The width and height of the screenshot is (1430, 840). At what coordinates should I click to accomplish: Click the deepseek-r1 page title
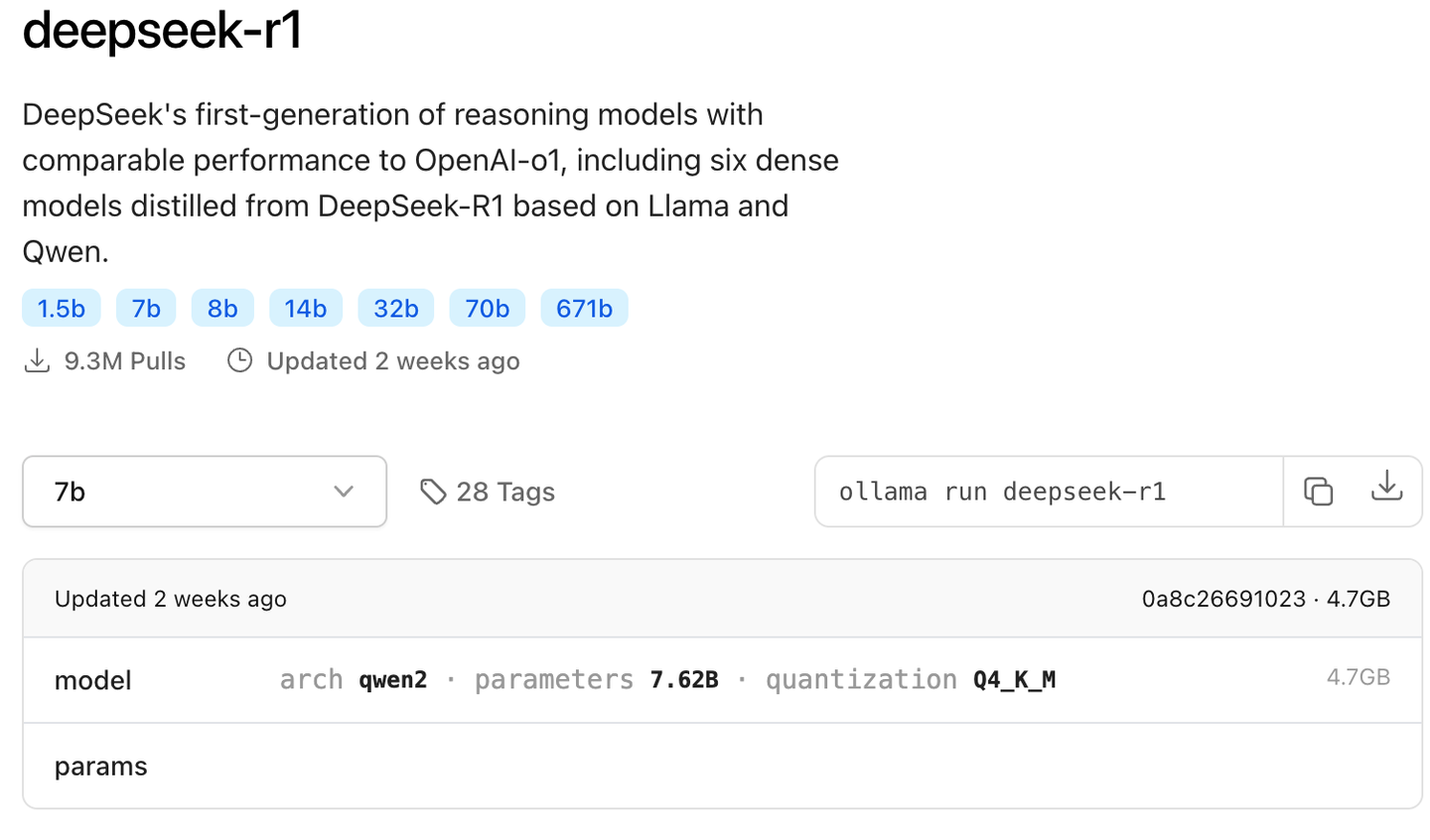pos(162,30)
